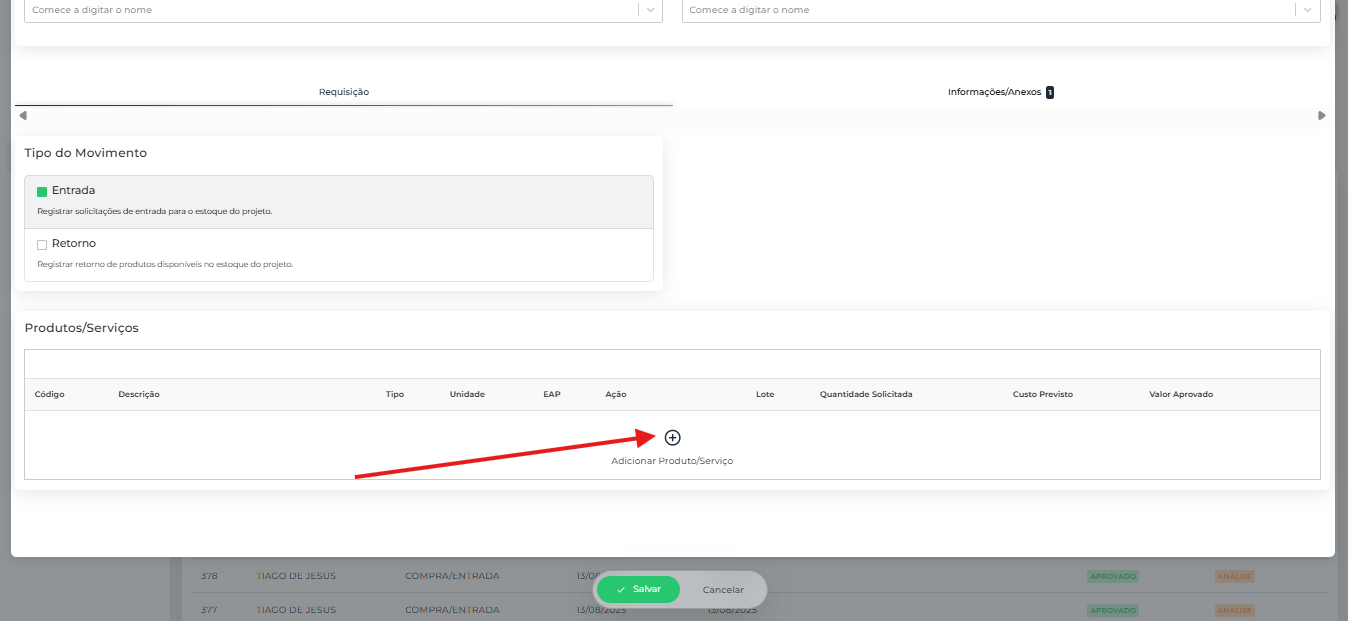The height and width of the screenshot is (621, 1351).
Task: Click the Descrição column header
Action: coord(139,394)
